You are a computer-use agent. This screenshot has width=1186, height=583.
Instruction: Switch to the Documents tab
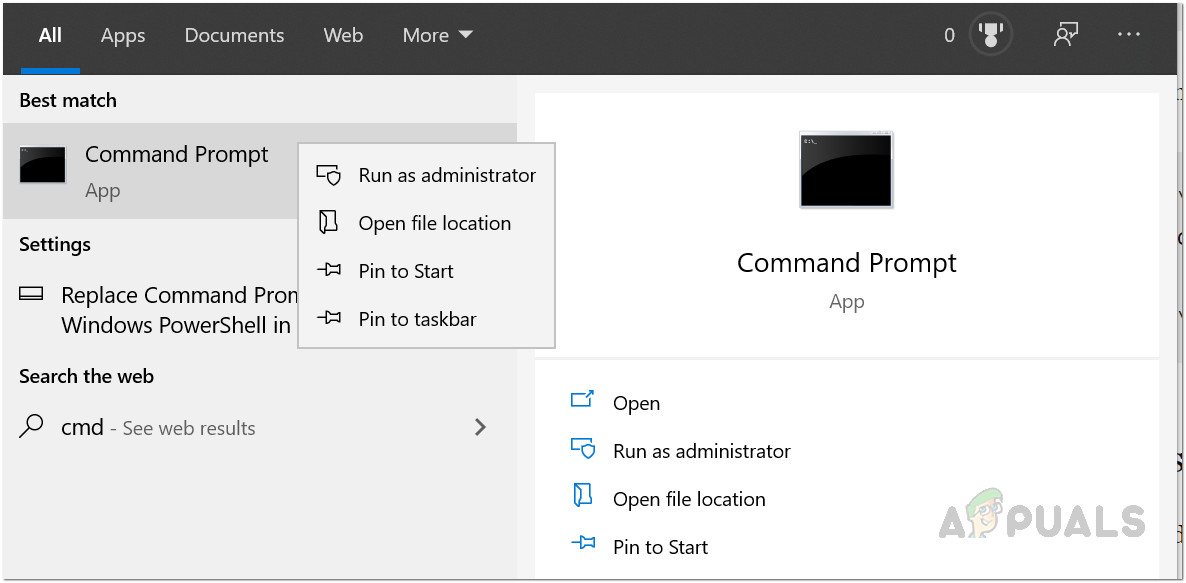coord(234,35)
